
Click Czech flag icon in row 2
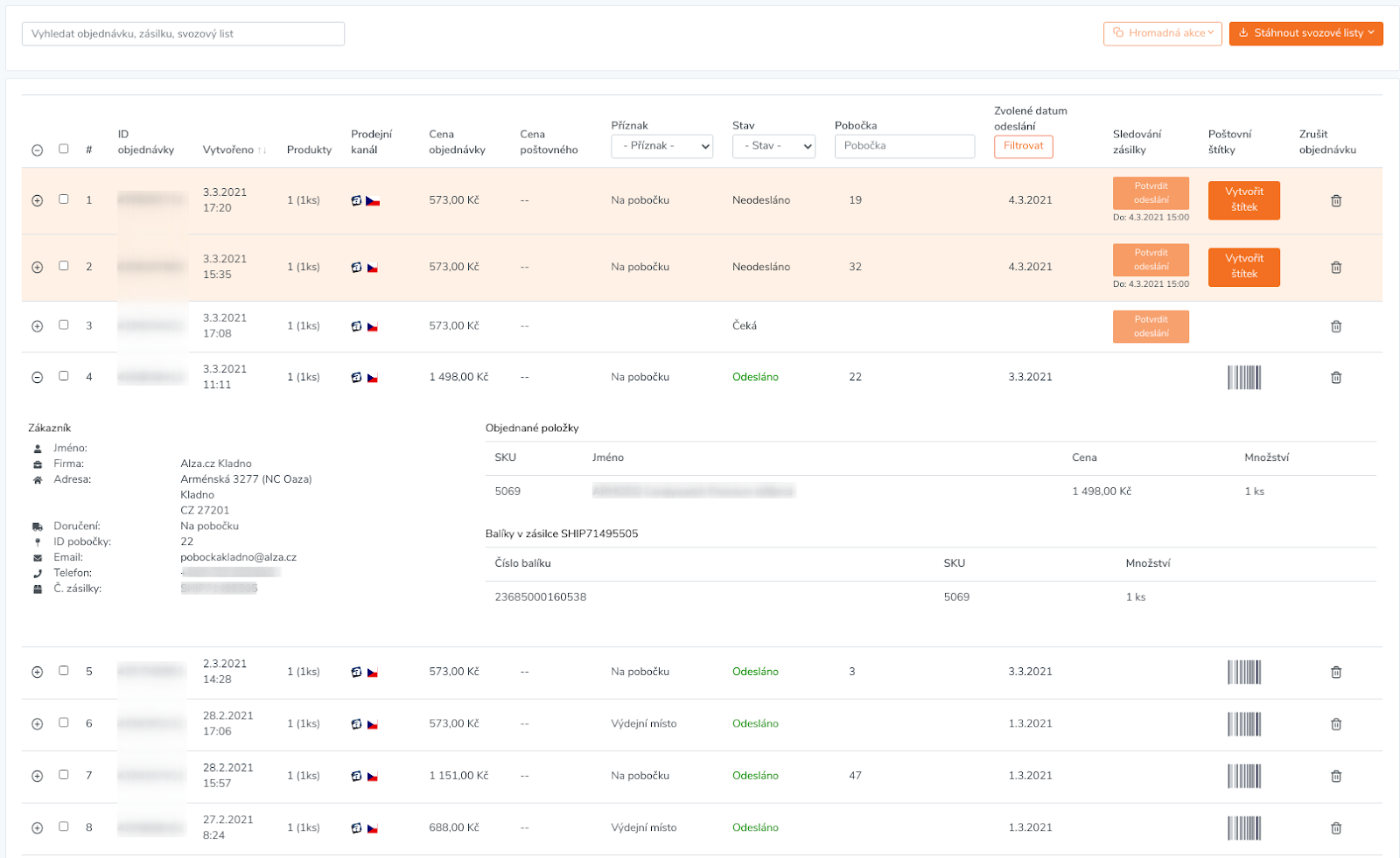pyautogui.click(x=373, y=268)
